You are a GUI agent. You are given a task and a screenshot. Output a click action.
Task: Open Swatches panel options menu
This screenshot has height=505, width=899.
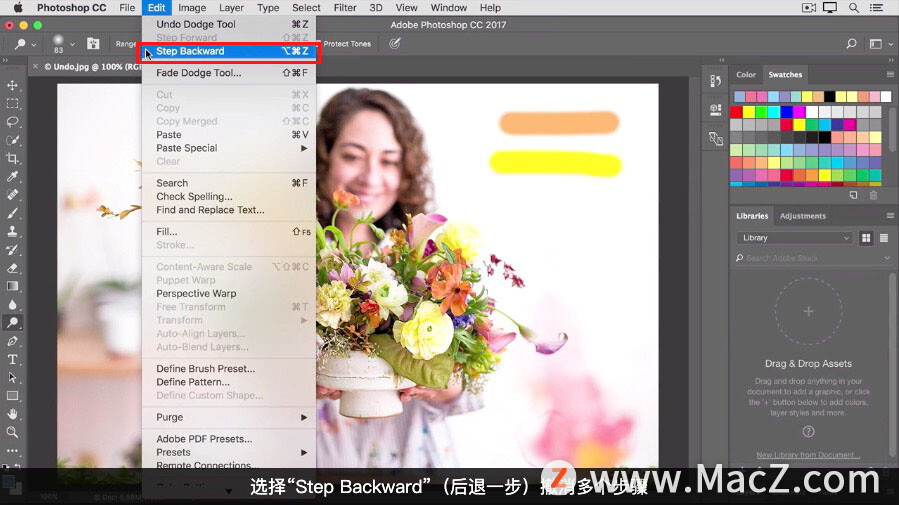(x=890, y=75)
